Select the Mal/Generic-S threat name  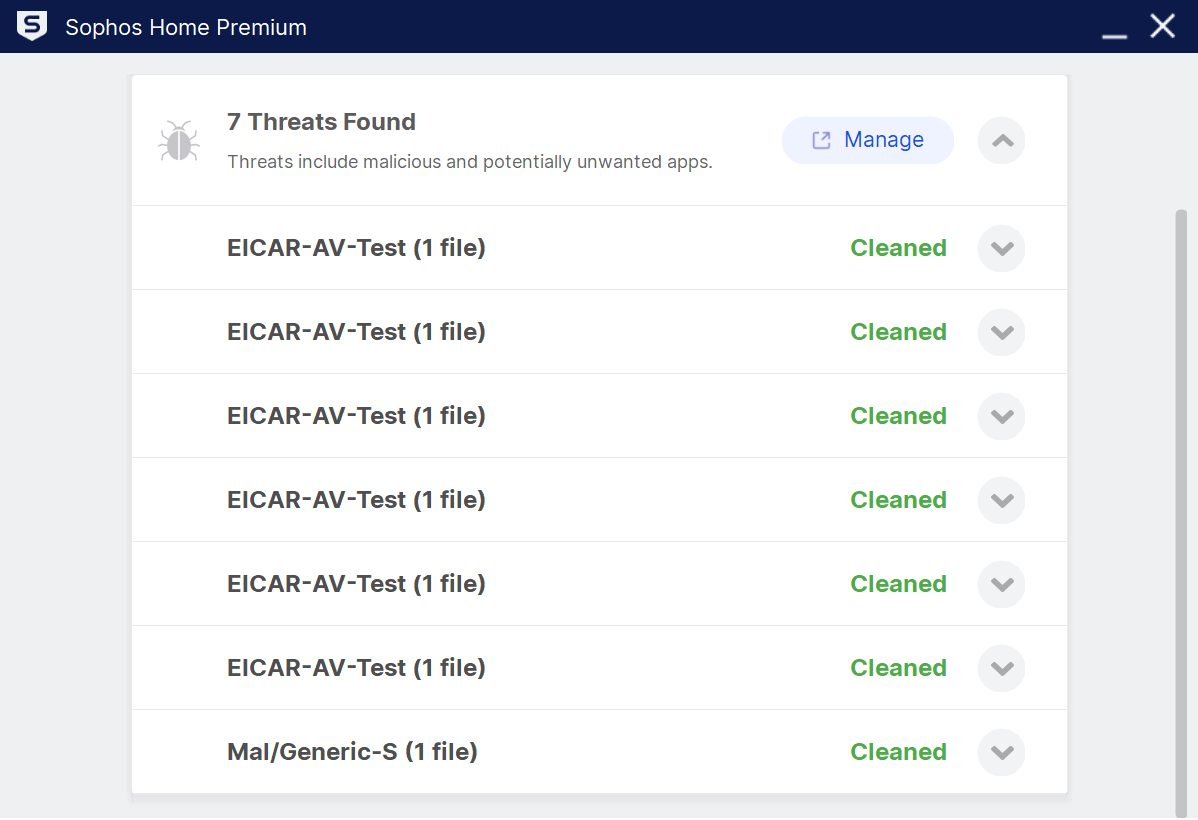pyautogui.click(x=353, y=751)
